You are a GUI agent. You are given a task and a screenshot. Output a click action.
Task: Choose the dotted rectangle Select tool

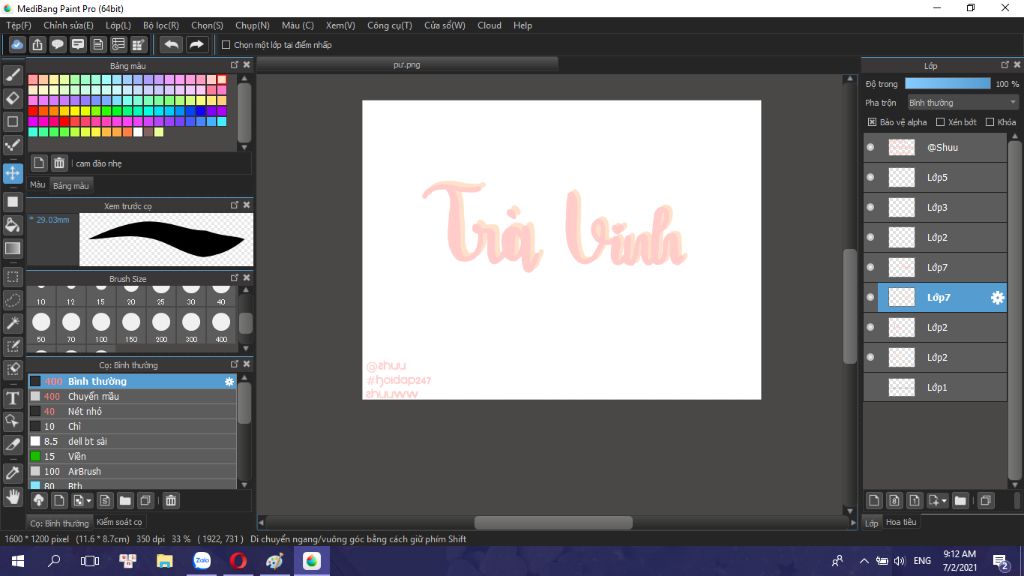pos(13,277)
